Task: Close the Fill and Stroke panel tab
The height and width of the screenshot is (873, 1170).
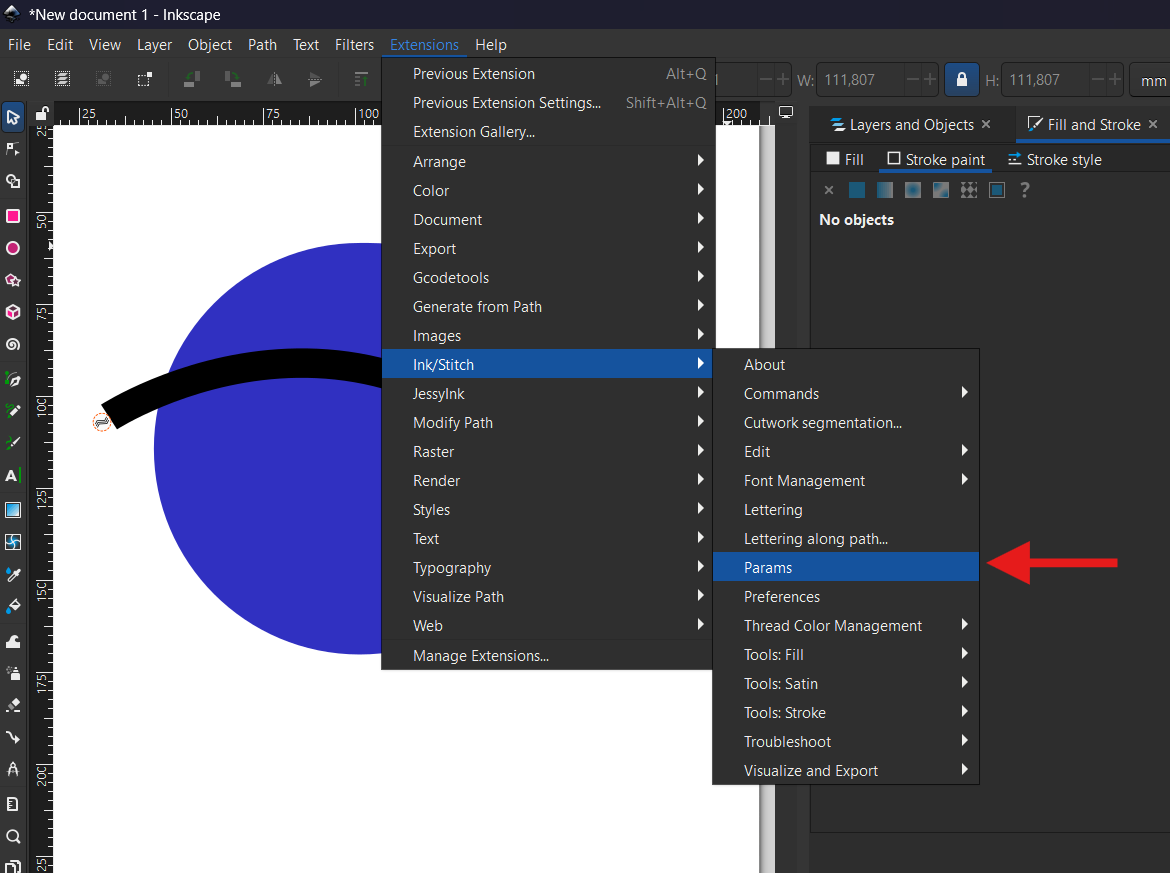Action: click(x=1153, y=125)
